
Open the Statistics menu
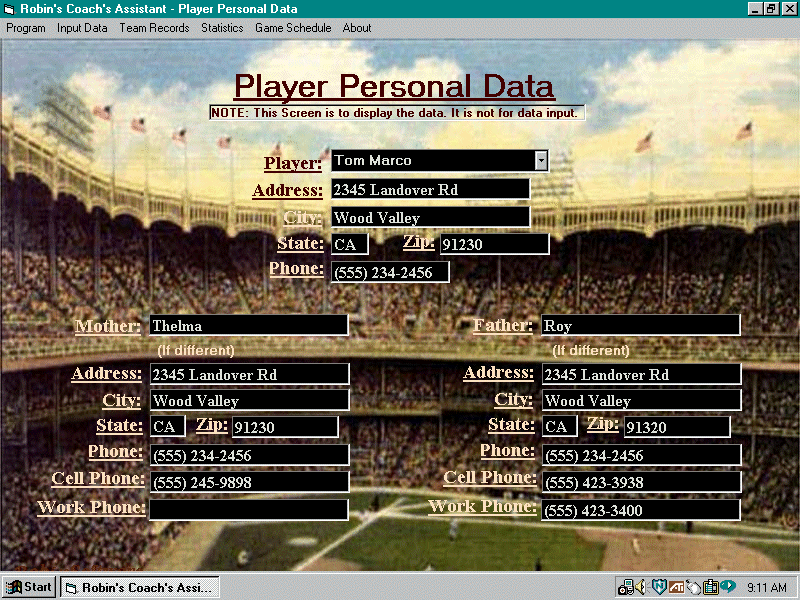point(222,28)
